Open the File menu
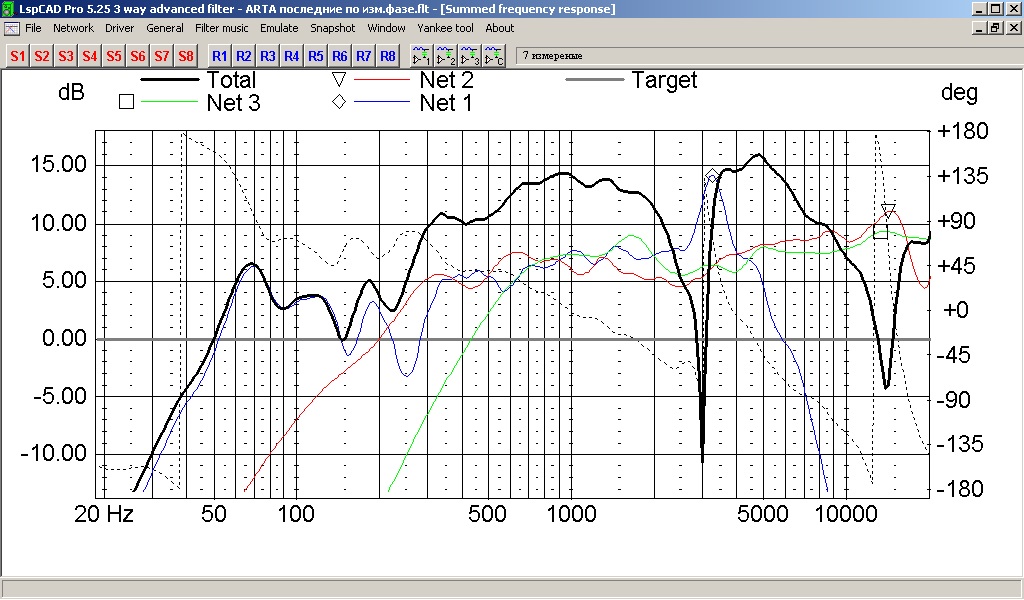This screenshot has height=600, width=1024. (x=33, y=28)
